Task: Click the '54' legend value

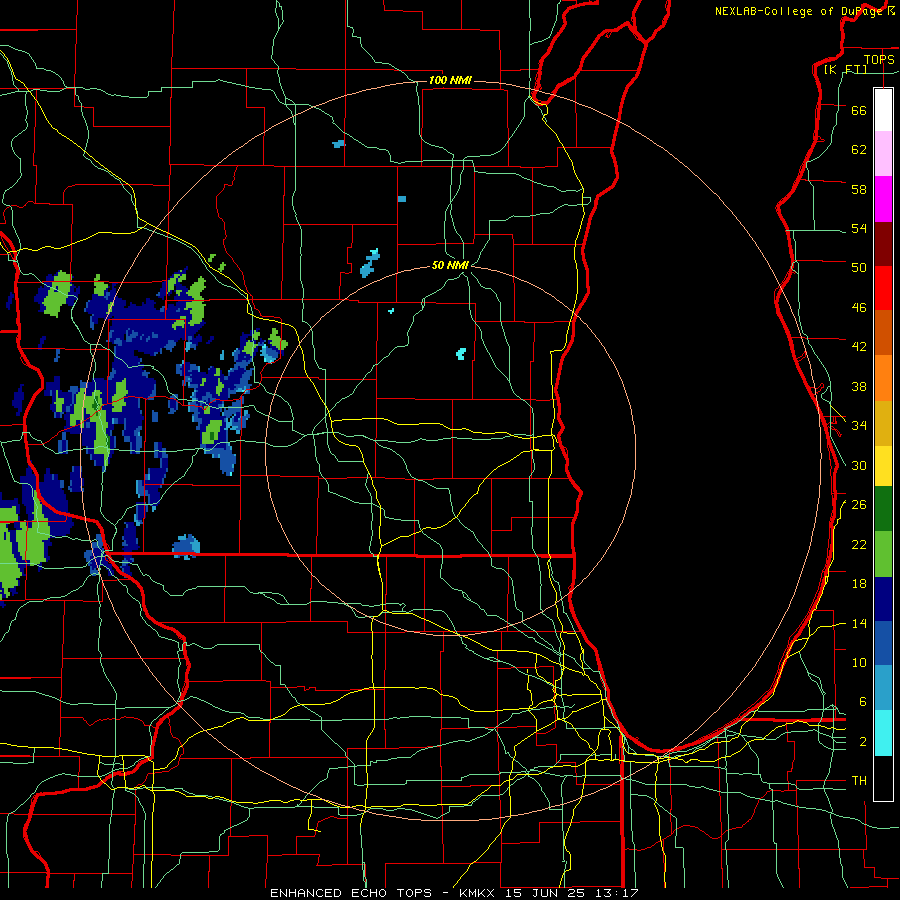Action: (859, 228)
